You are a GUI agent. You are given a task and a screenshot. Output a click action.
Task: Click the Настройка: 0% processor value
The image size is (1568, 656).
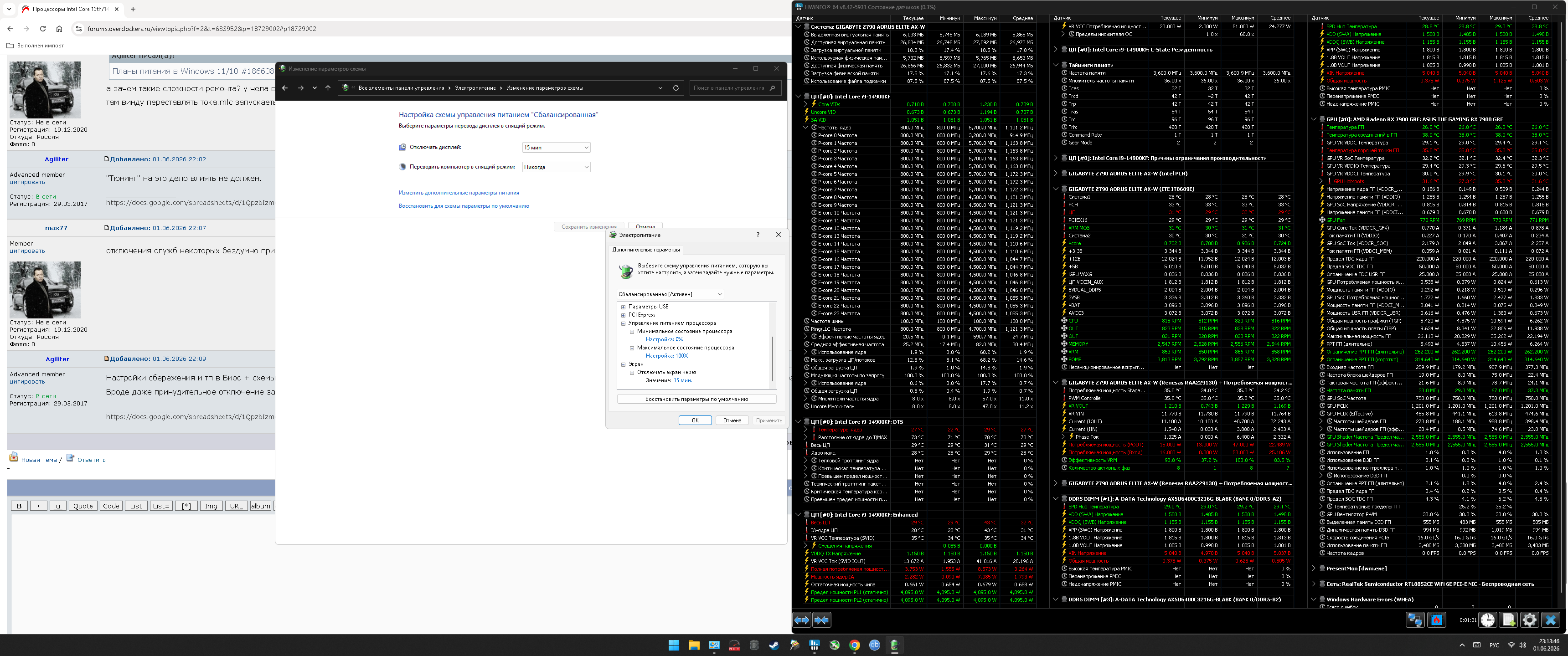pyautogui.click(x=664, y=339)
